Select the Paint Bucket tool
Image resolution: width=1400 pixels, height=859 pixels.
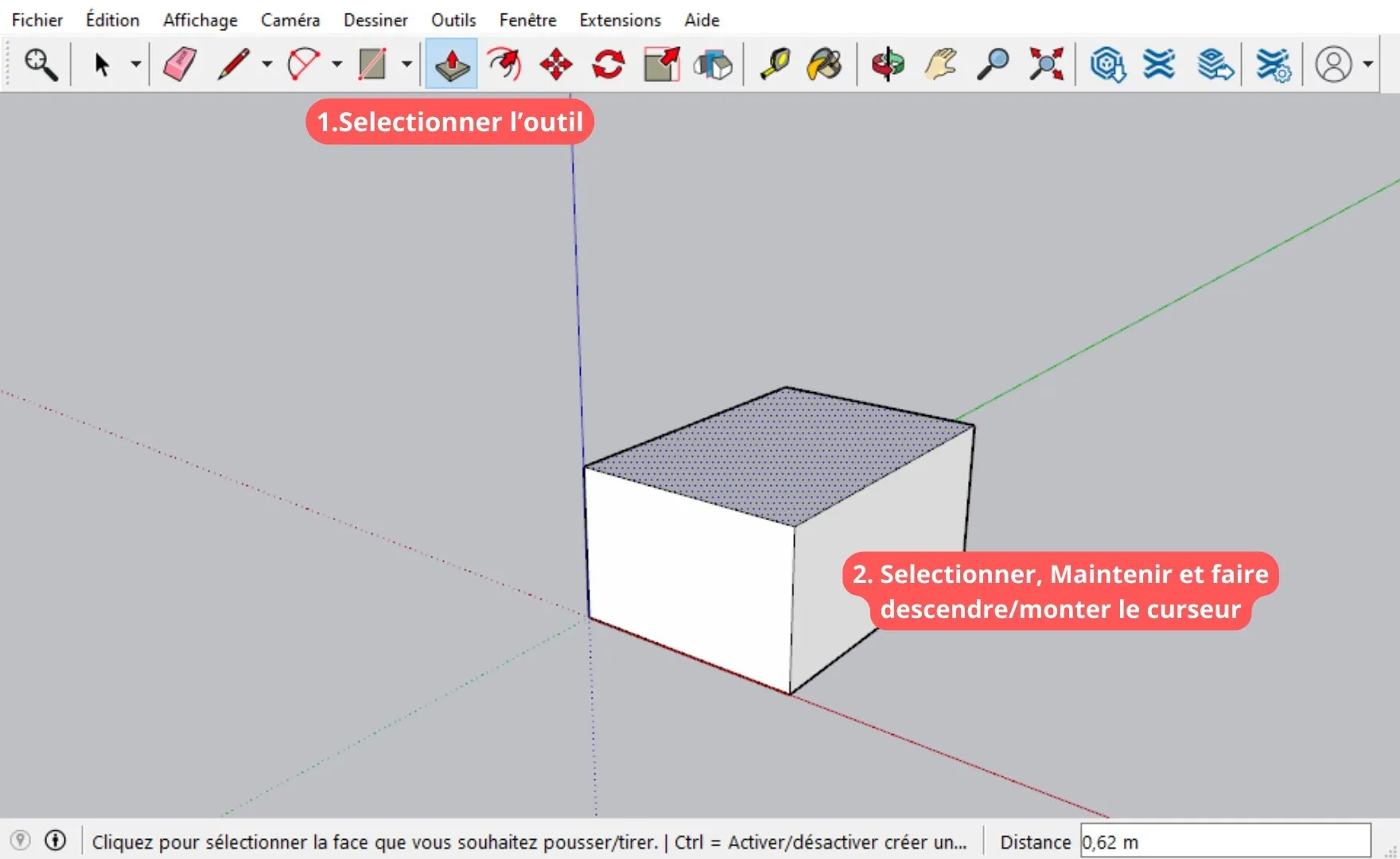825,64
